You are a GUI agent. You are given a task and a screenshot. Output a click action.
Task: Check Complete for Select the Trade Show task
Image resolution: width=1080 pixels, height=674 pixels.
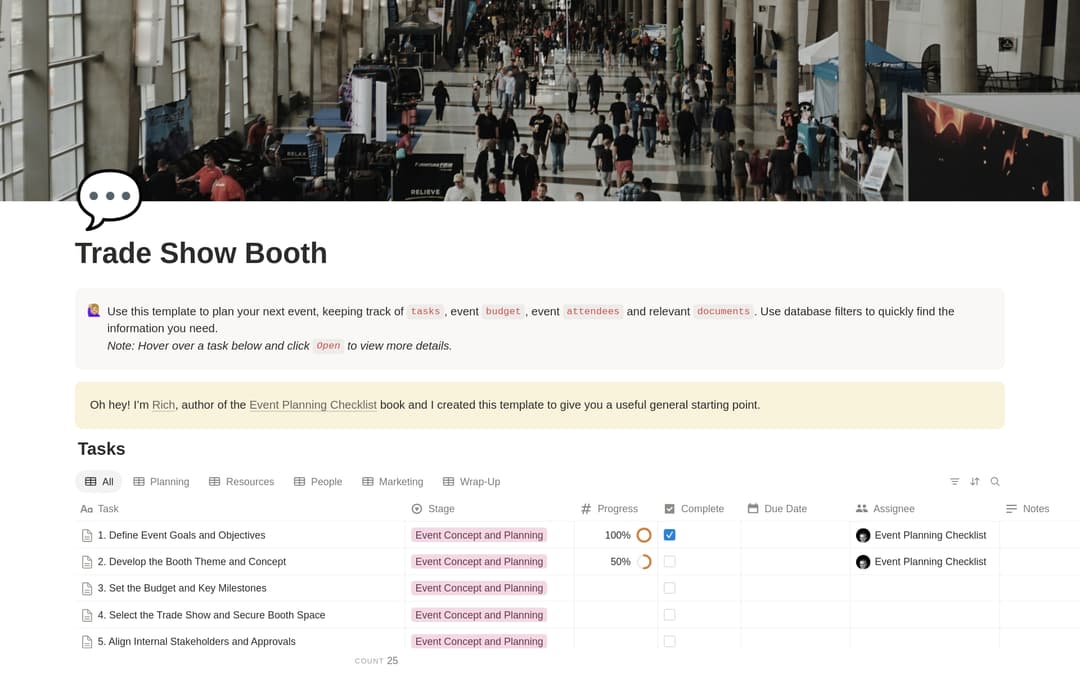pyautogui.click(x=669, y=615)
